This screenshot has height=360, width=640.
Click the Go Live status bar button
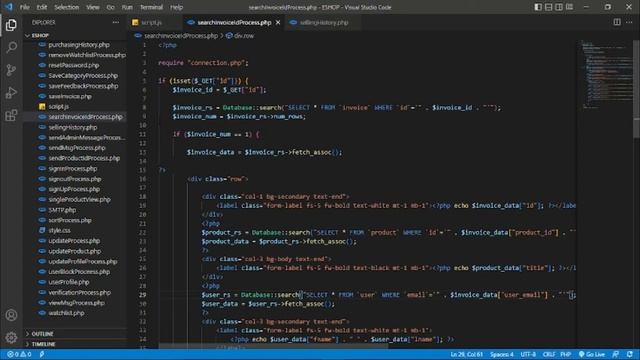pyautogui.click(x=592, y=354)
